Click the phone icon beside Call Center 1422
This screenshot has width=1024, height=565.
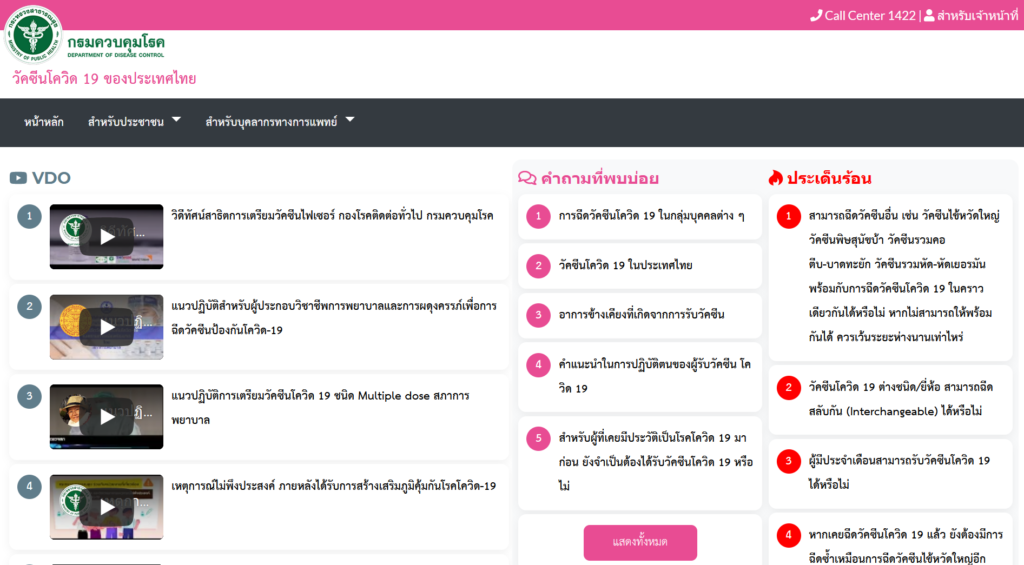pos(816,15)
